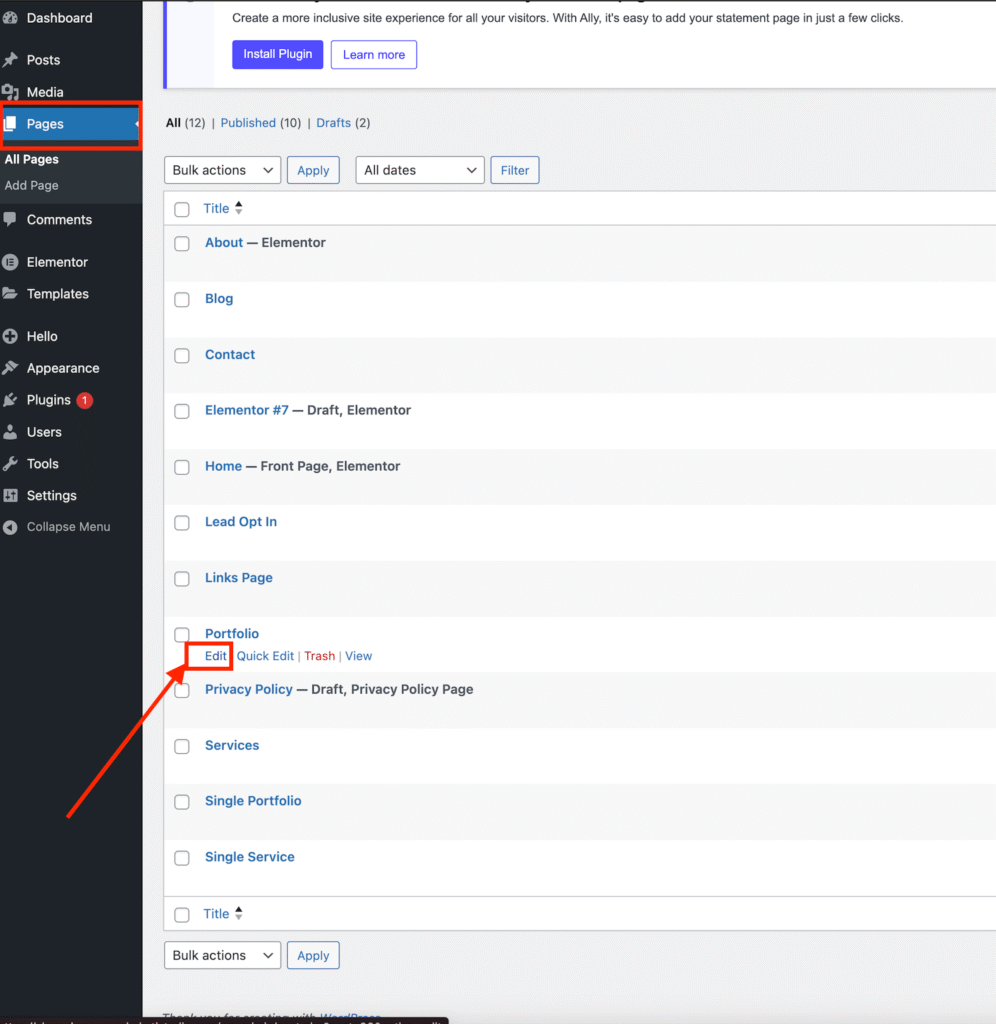The height and width of the screenshot is (1024, 996).
Task: Switch to the Drafts filter view
Action: click(333, 123)
